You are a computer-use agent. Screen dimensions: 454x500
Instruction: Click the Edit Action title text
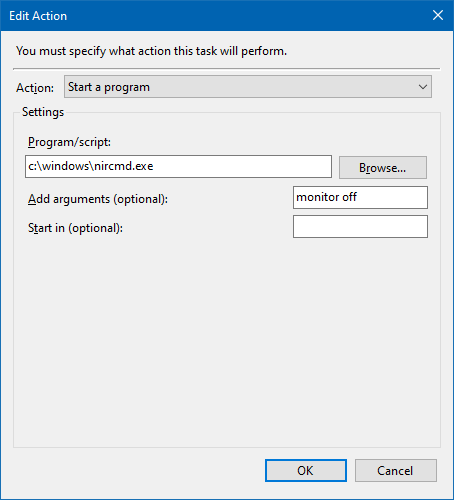pos(38,16)
